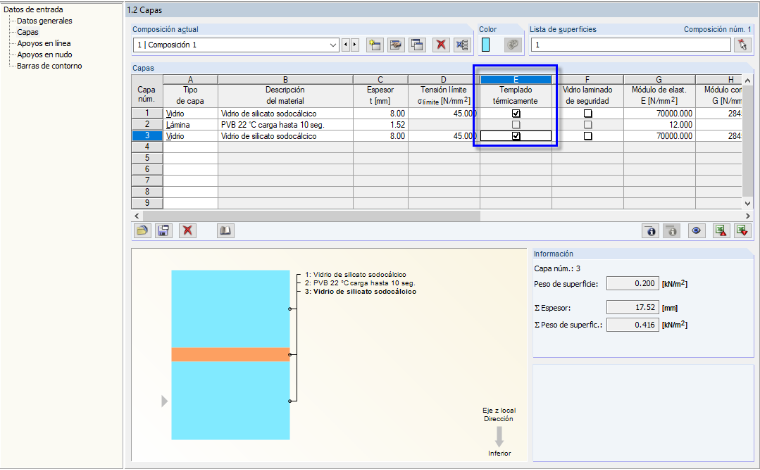
Task: Select row 2 header in layers table
Action: [147, 125]
